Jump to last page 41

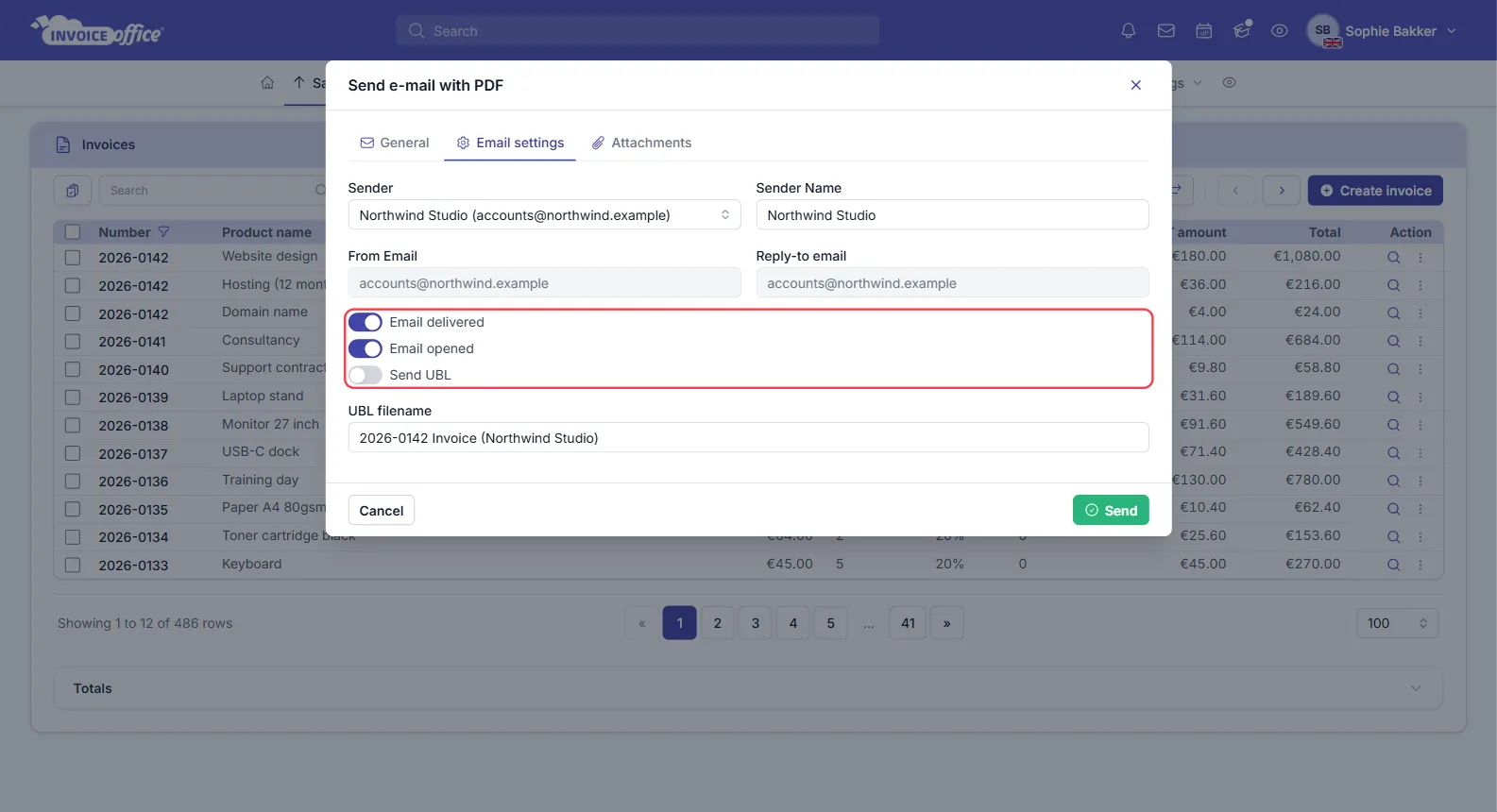coord(909,623)
